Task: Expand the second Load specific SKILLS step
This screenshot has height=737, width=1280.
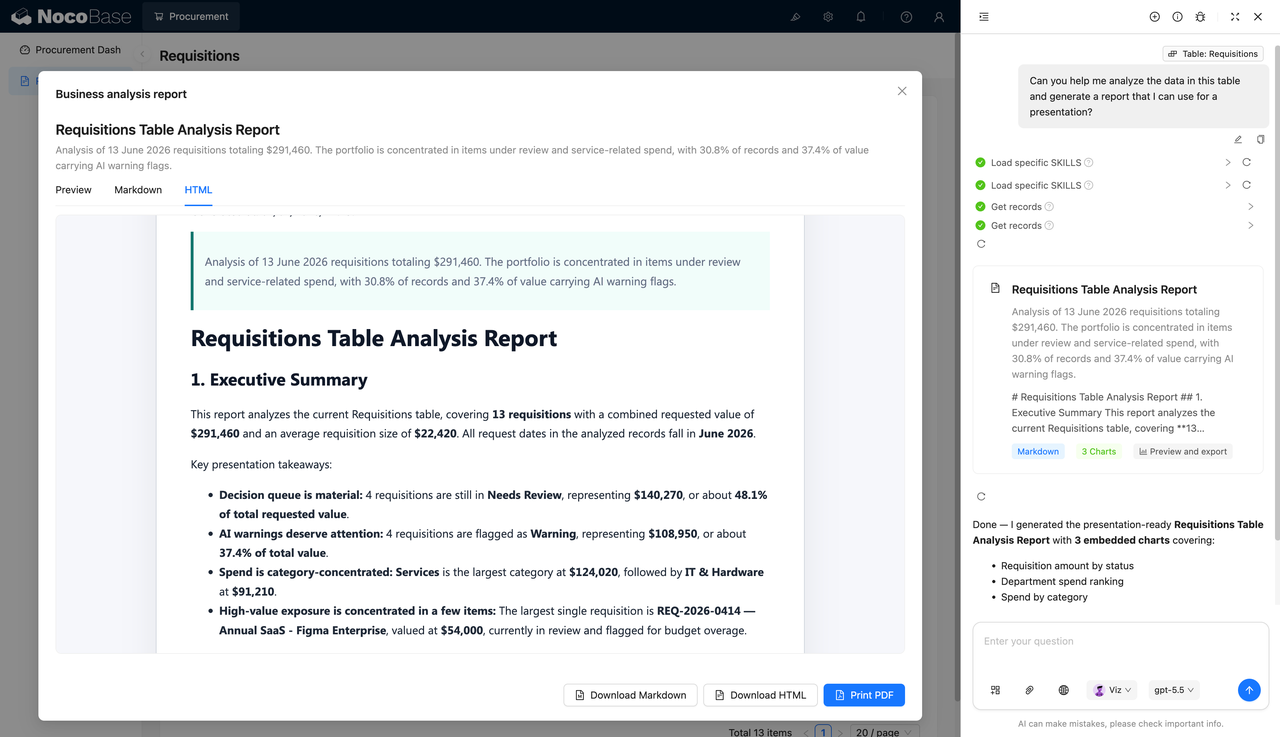Action: click(x=1228, y=185)
